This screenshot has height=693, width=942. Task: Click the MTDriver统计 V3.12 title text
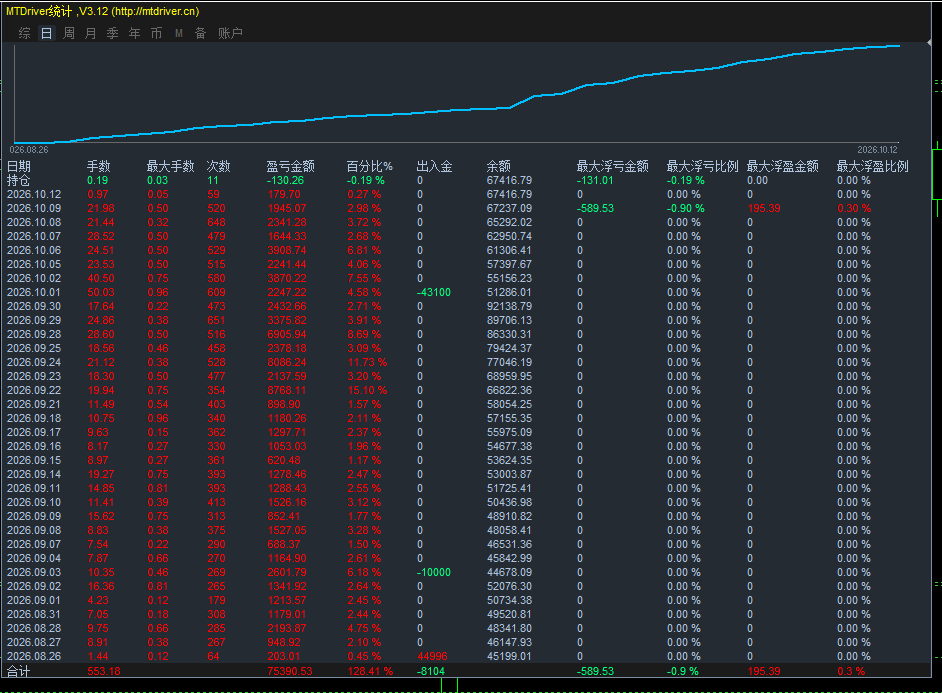click(x=102, y=11)
